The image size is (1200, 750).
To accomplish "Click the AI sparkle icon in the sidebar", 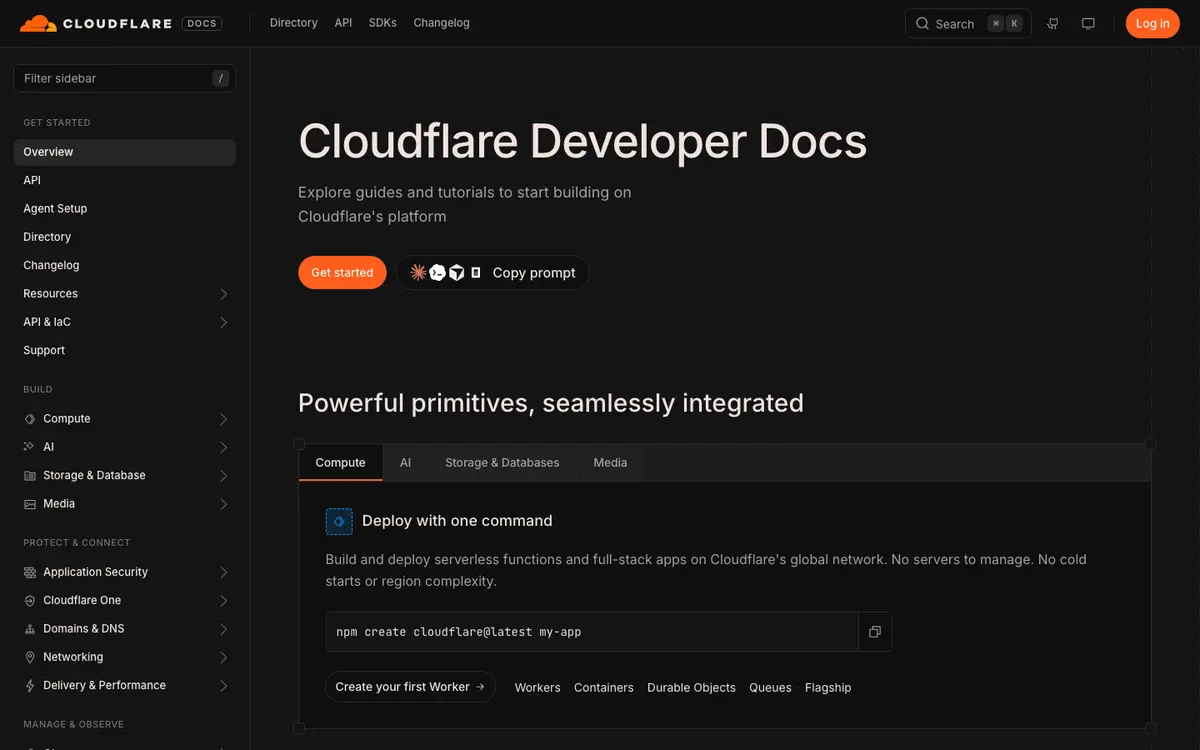I will click(30, 447).
